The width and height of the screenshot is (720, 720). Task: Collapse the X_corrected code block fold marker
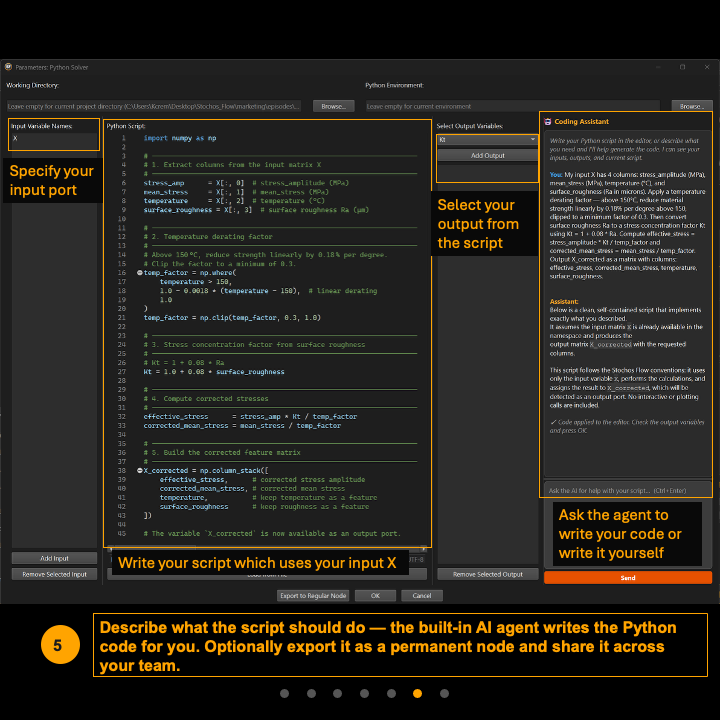pos(139,470)
